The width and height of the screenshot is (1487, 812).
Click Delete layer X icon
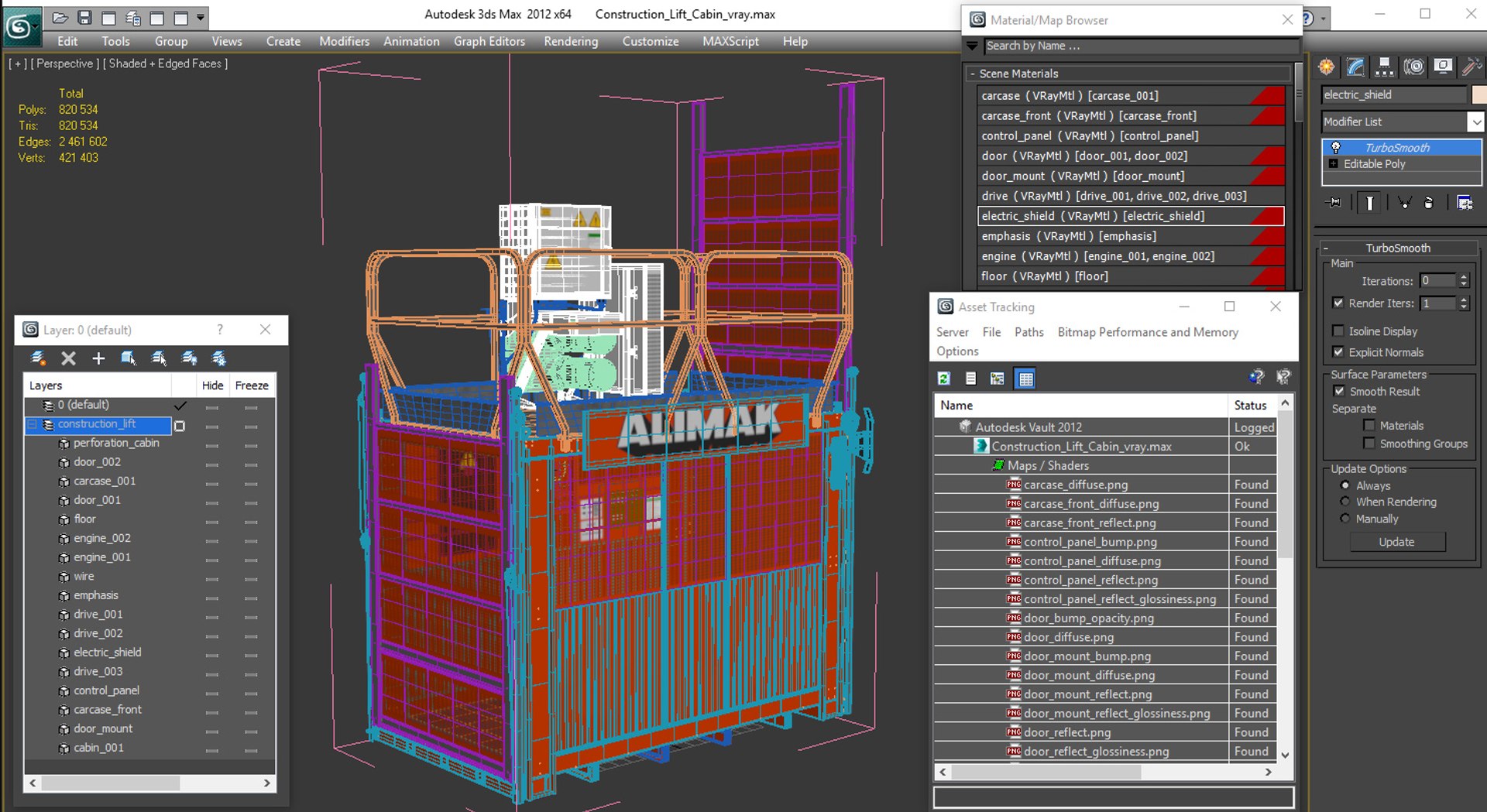68,358
